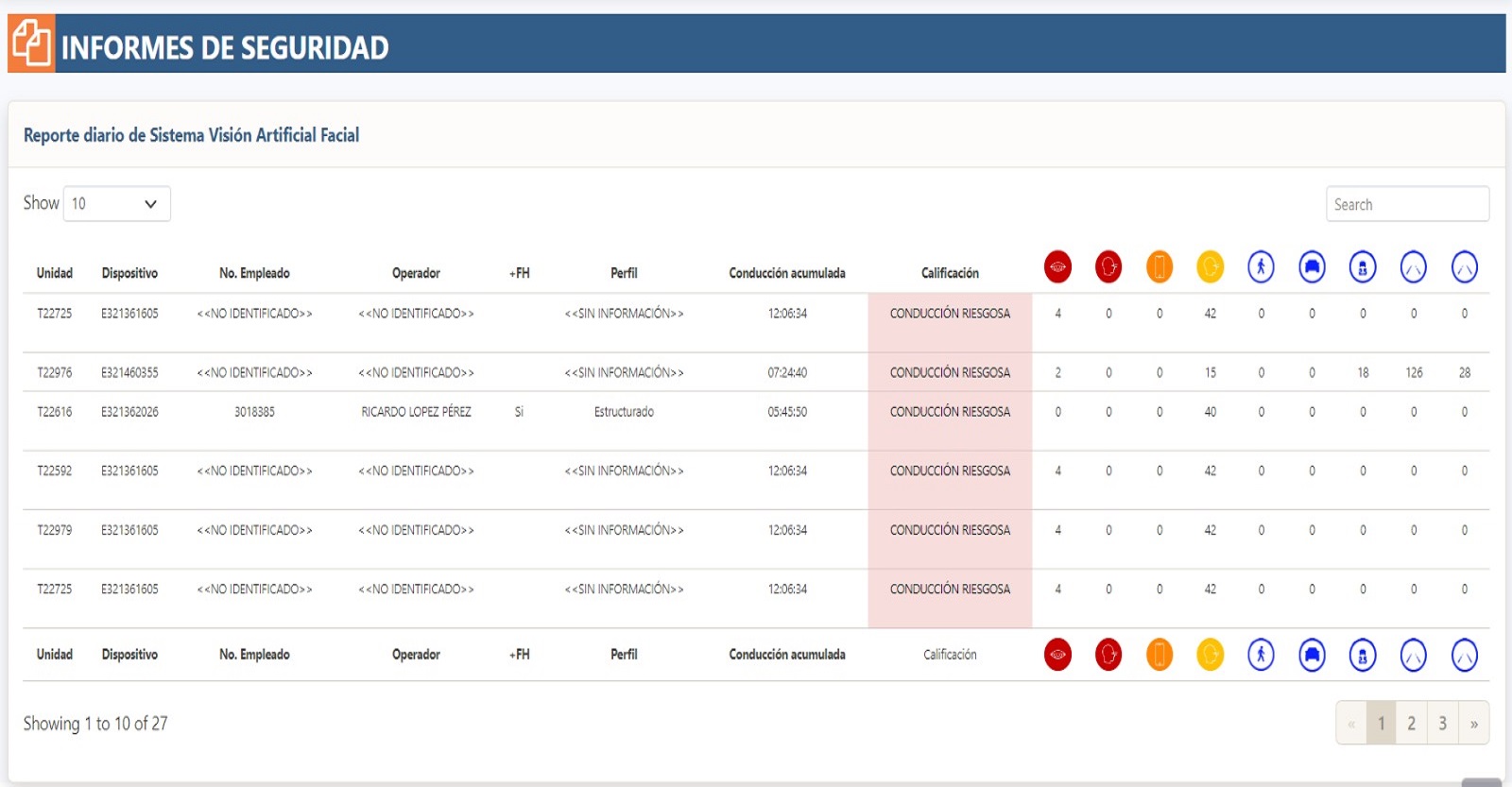
Task: Go to page 3 of results
Action: click(1442, 724)
